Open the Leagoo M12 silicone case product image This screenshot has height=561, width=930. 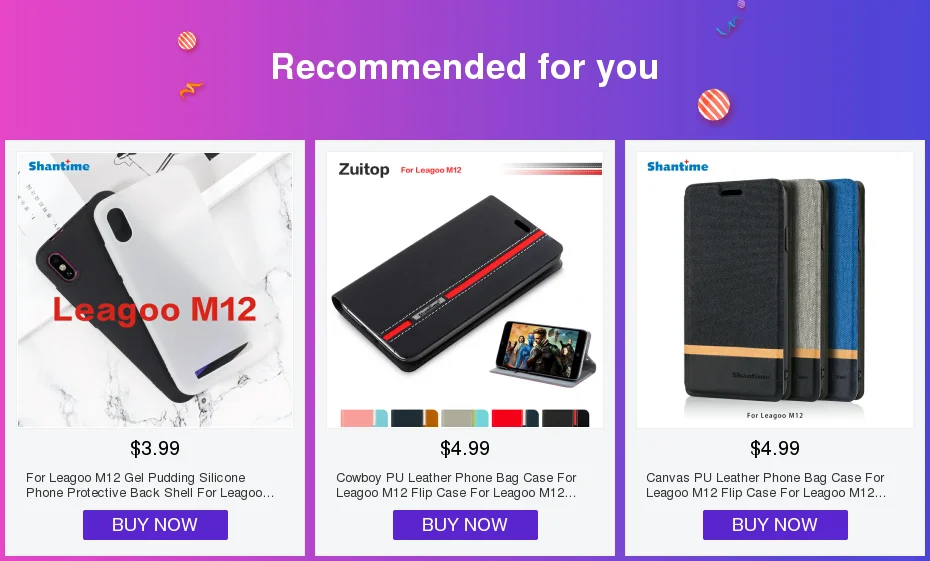coord(155,289)
